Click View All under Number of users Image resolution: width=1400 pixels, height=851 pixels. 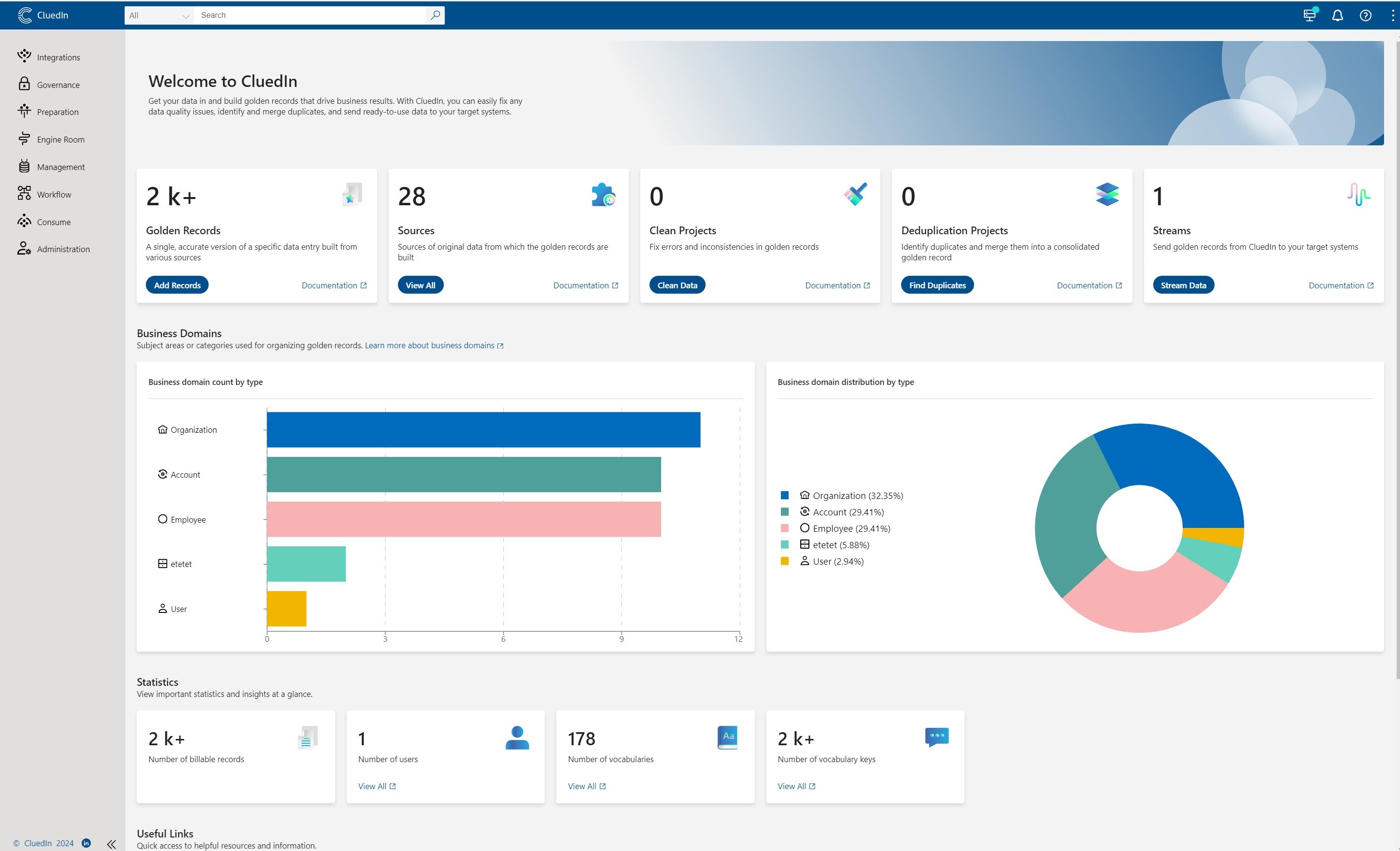(377, 786)
